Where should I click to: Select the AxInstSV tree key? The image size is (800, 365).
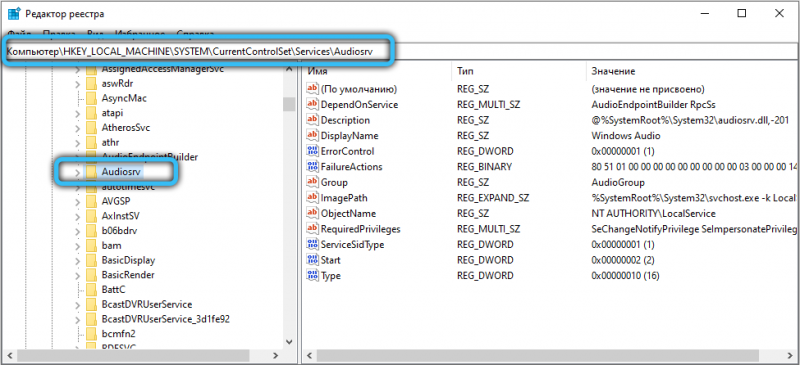coord(120,216)
